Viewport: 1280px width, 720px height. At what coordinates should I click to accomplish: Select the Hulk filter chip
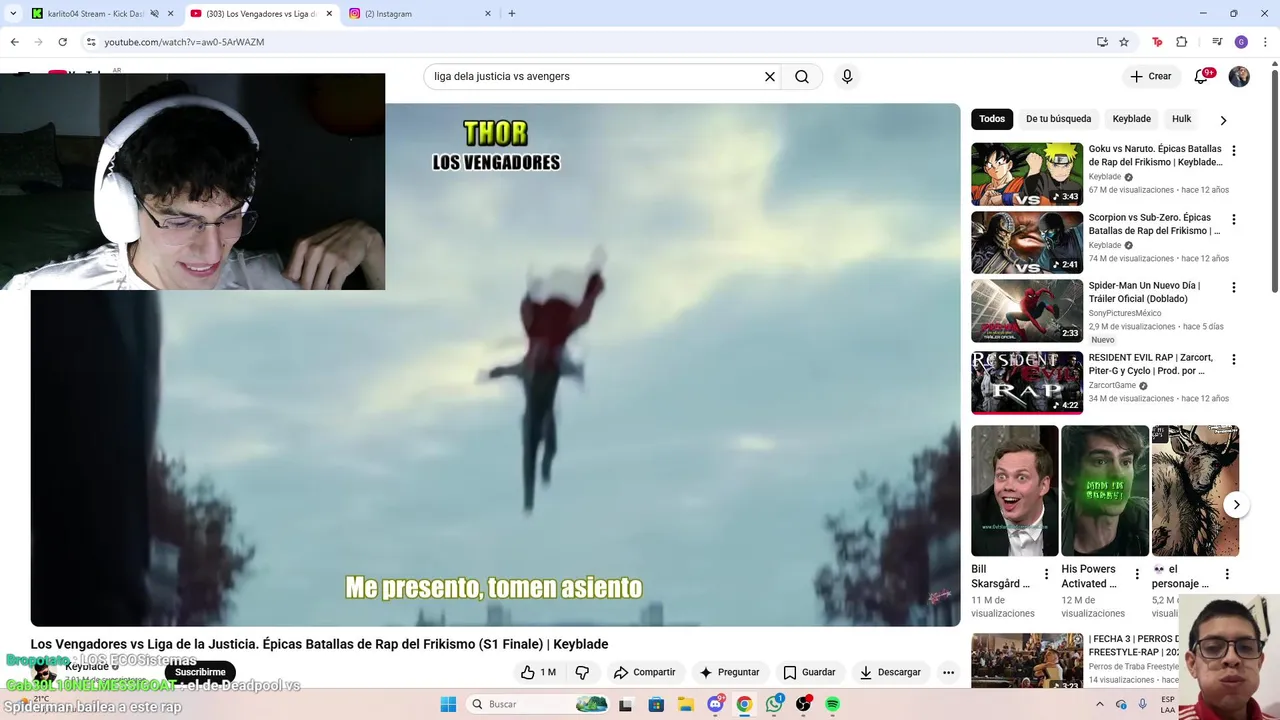pyautogui.click(x=1181, y=119)
